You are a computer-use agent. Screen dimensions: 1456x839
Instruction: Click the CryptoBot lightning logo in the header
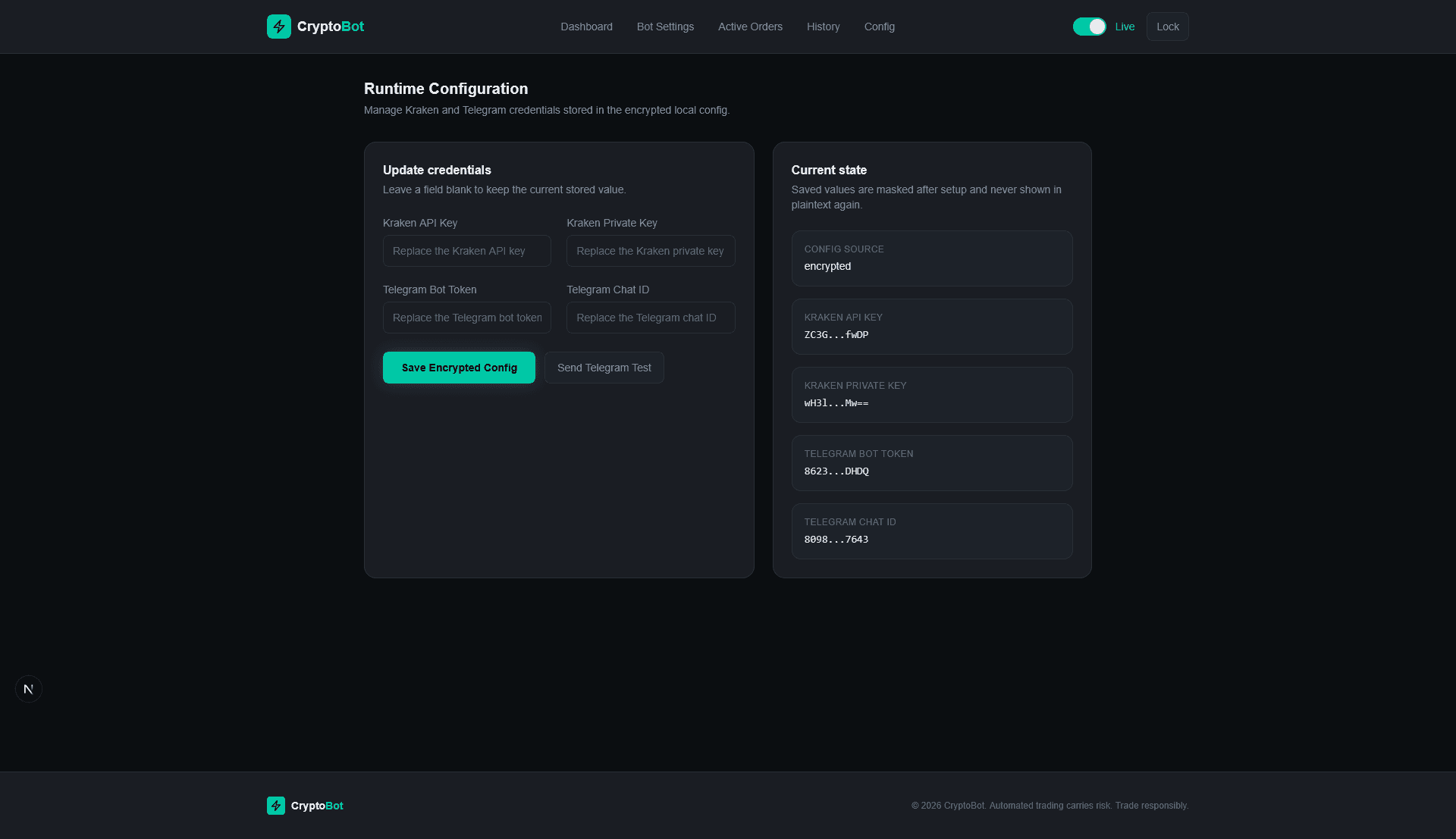278,26
